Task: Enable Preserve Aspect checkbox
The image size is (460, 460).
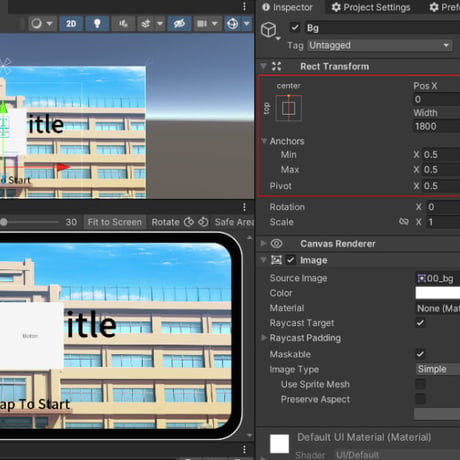Action: (420, 399)
